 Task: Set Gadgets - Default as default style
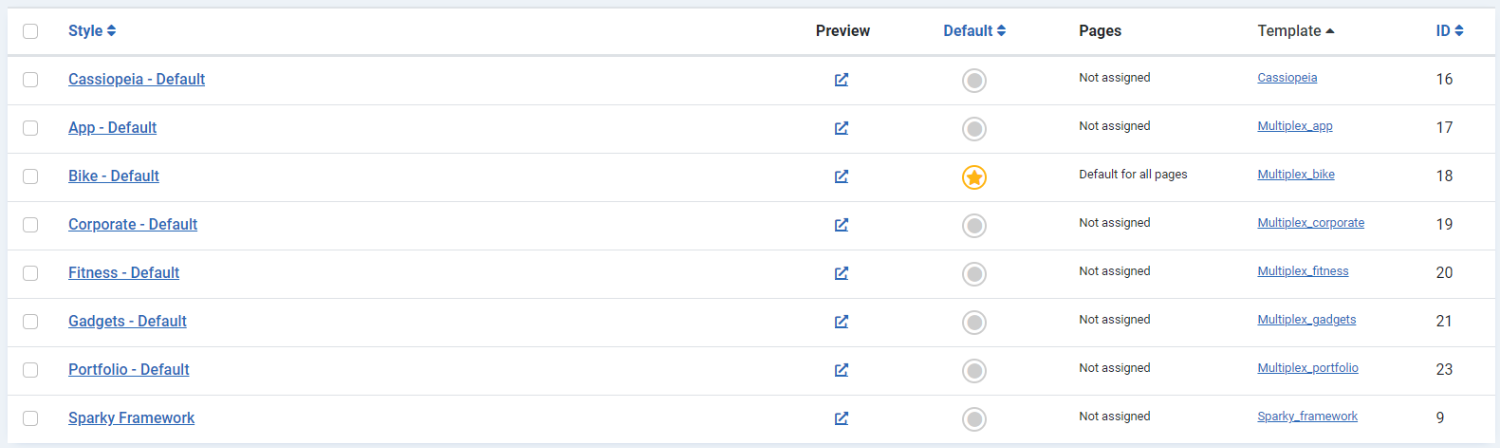(x=974, y=323)
